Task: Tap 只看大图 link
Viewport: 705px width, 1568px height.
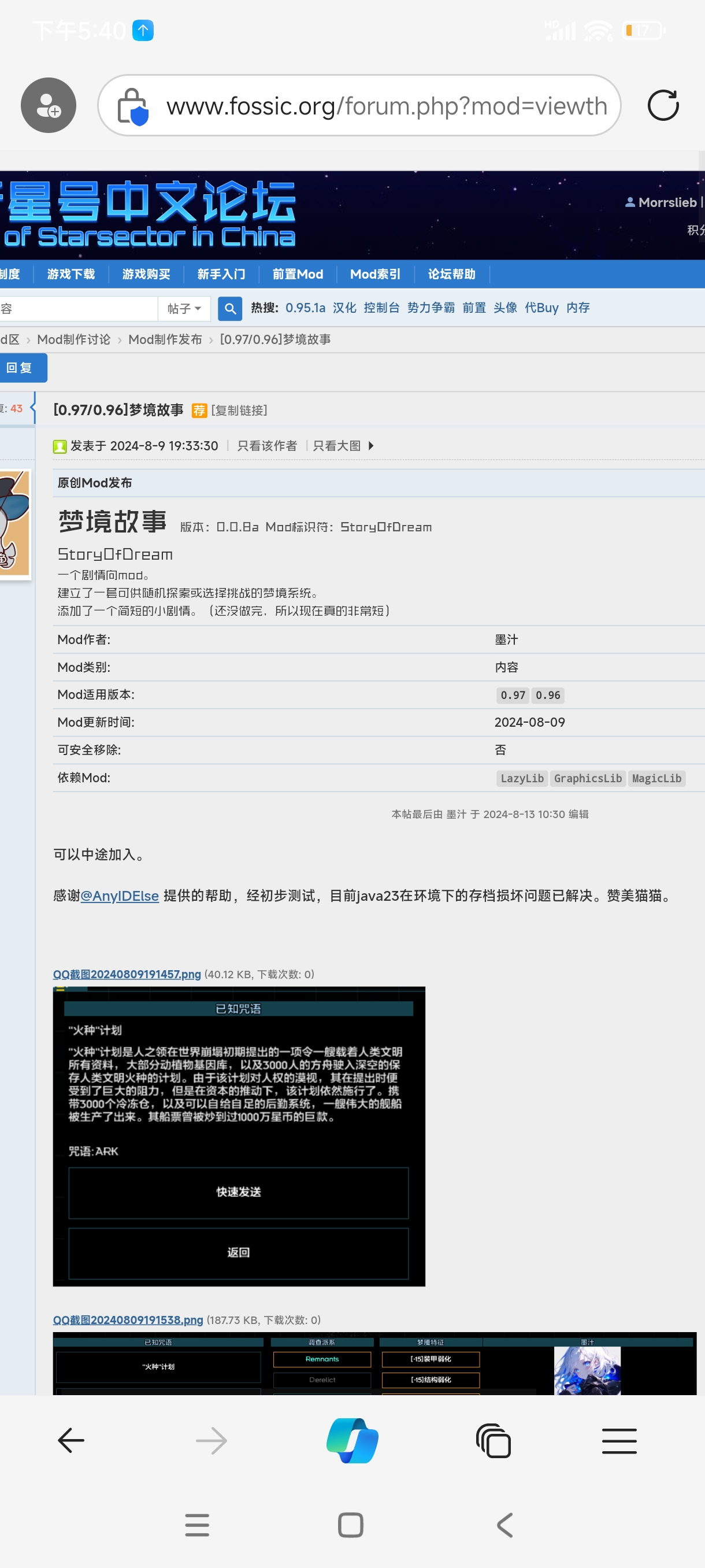Action: coord(336,446)
